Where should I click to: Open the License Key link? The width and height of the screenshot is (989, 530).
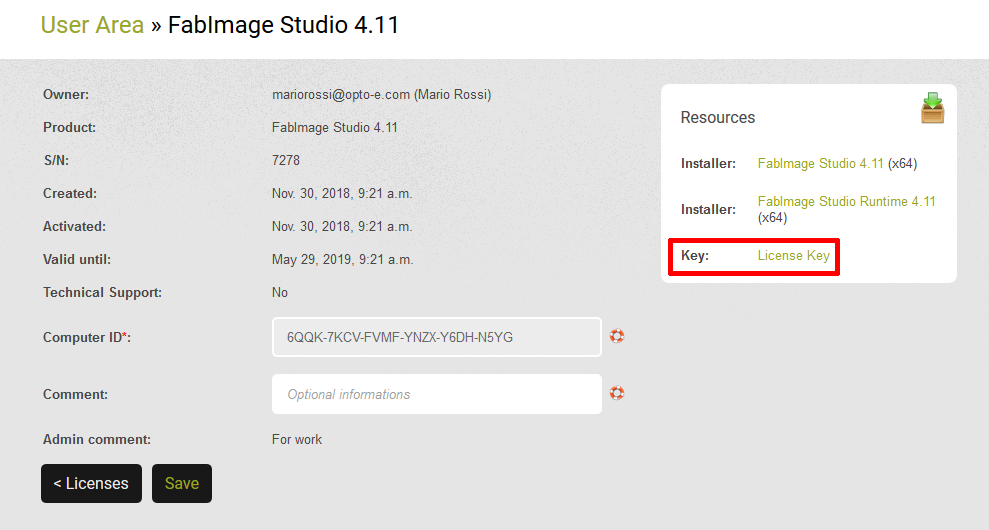pyautogui.click(x=793, y=256)
